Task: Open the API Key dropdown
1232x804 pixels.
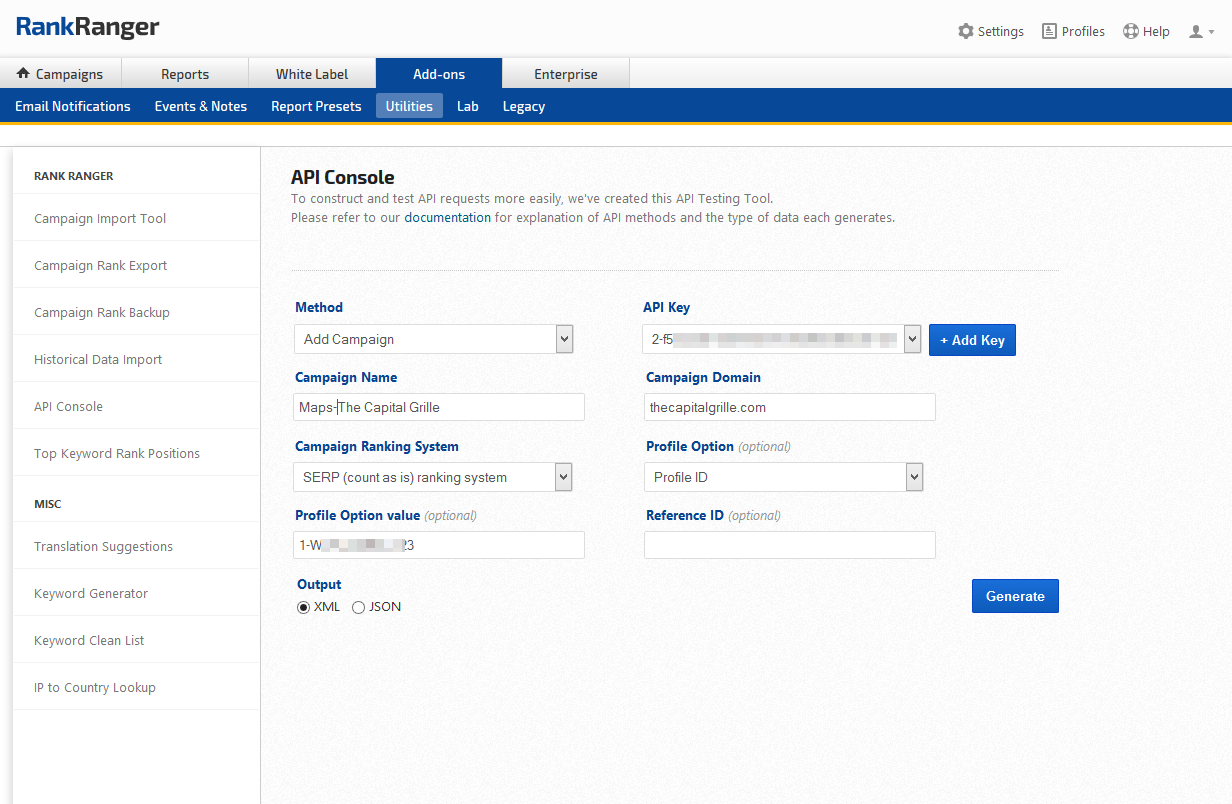Action: (911, 339)
